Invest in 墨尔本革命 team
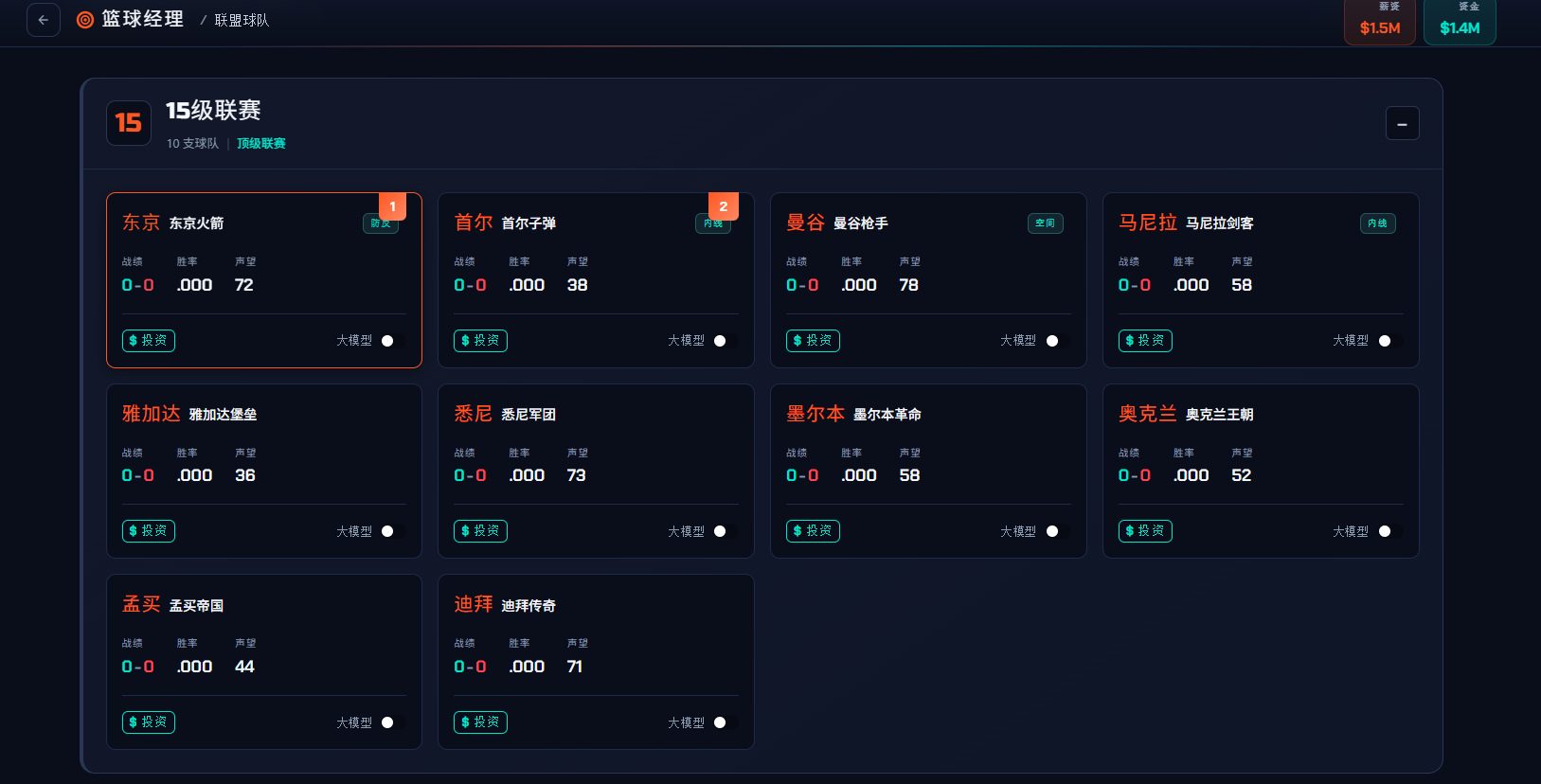This screenshot has height=784, width=1541. click(813, 531)
